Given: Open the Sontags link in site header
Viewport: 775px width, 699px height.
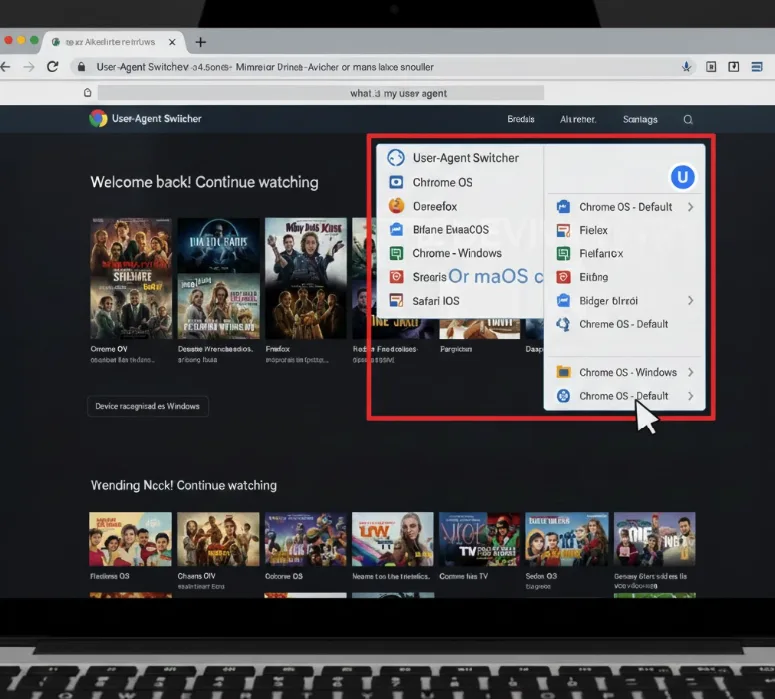Looking at the screenshot, I should [x=640, y=120].
